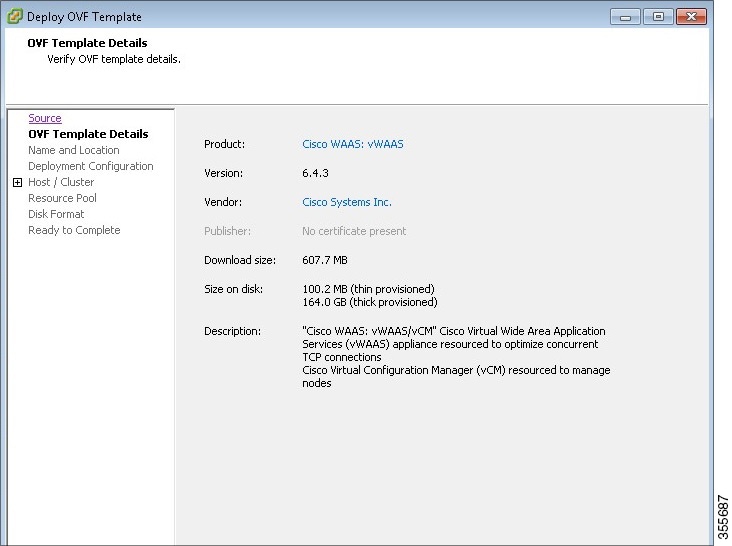Select the Ready to Complete step
Viewport: 732px width, 546px height.
click(74, 230)
